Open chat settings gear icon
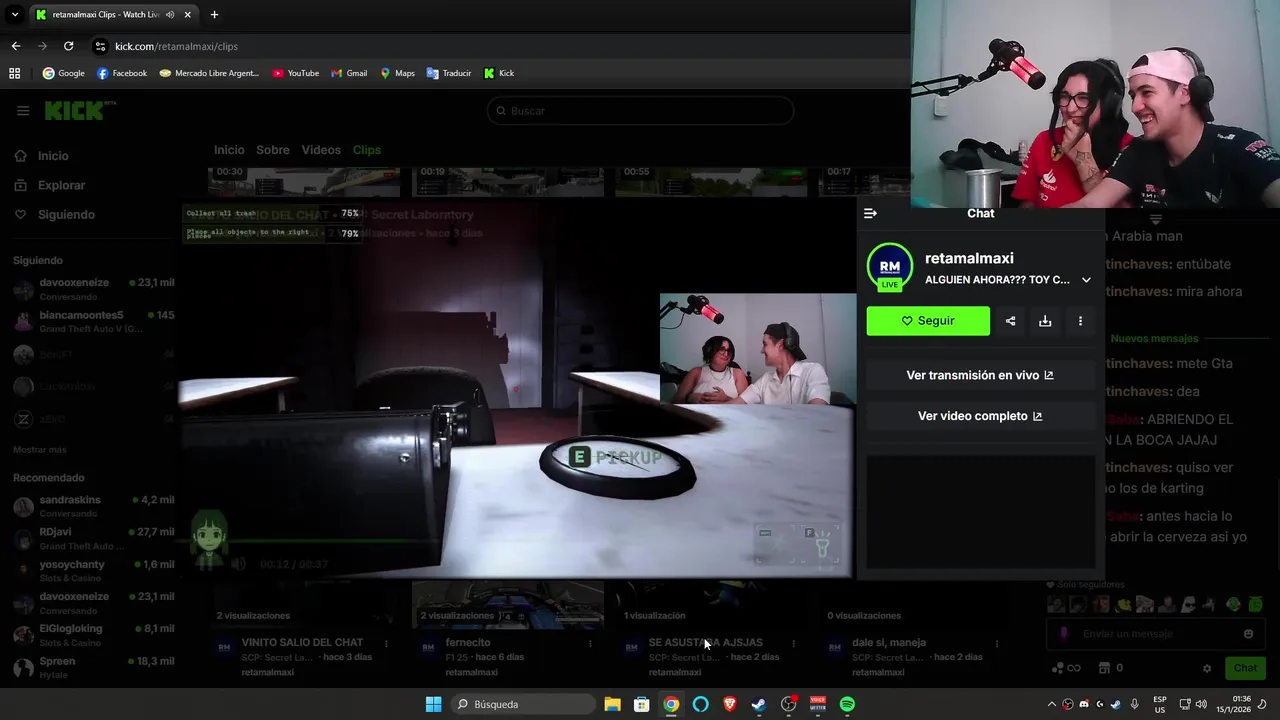1280x720 pixels. pos(1207,668)
